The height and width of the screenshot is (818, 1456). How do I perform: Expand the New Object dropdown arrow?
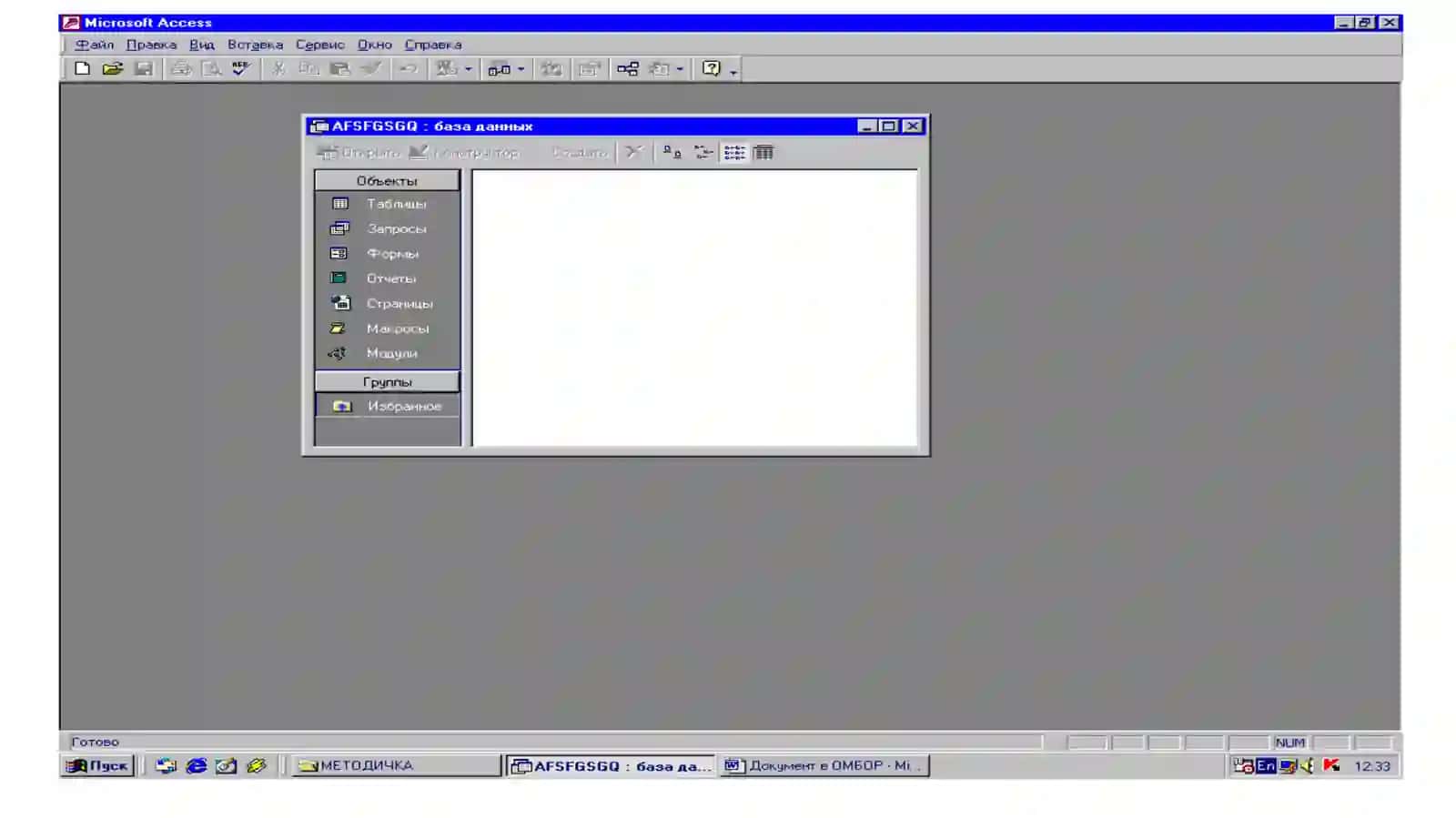point(680,69)
